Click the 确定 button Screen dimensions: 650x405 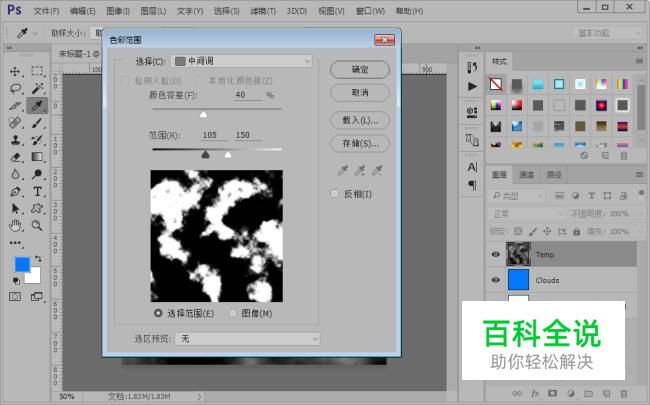click(x=360, y=69)
